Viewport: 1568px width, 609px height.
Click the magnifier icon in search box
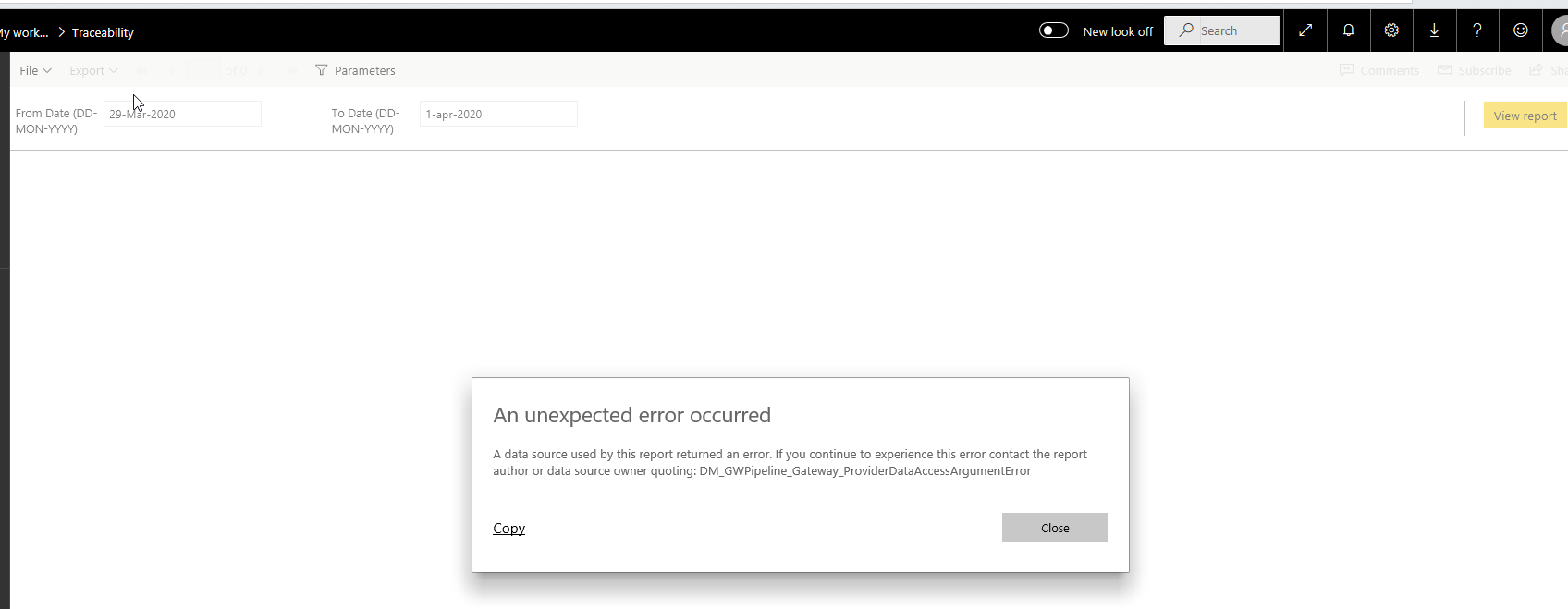click(x=1186, y=30)
